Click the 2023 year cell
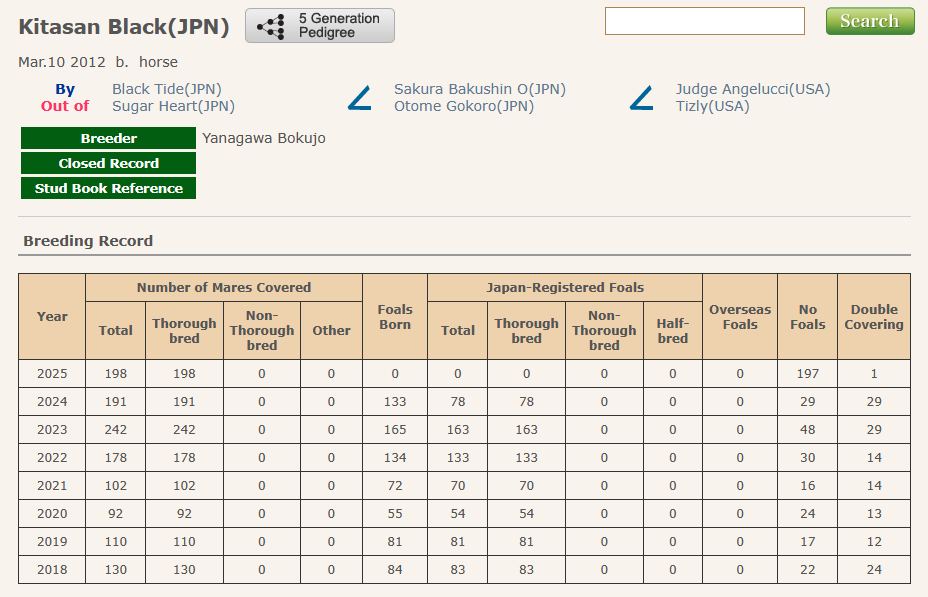Screen dimensions: 928x597 pyautogui.click(x=52, y=430)
